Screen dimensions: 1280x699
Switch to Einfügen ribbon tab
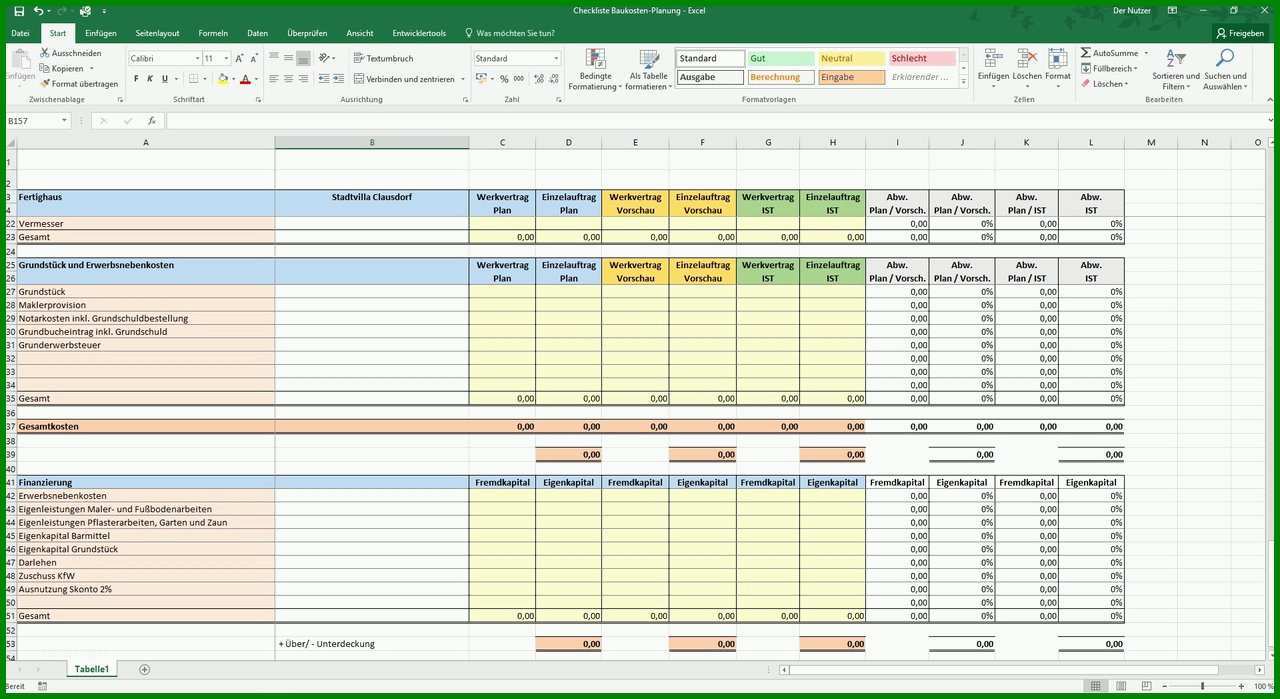[x=100, y=33]
